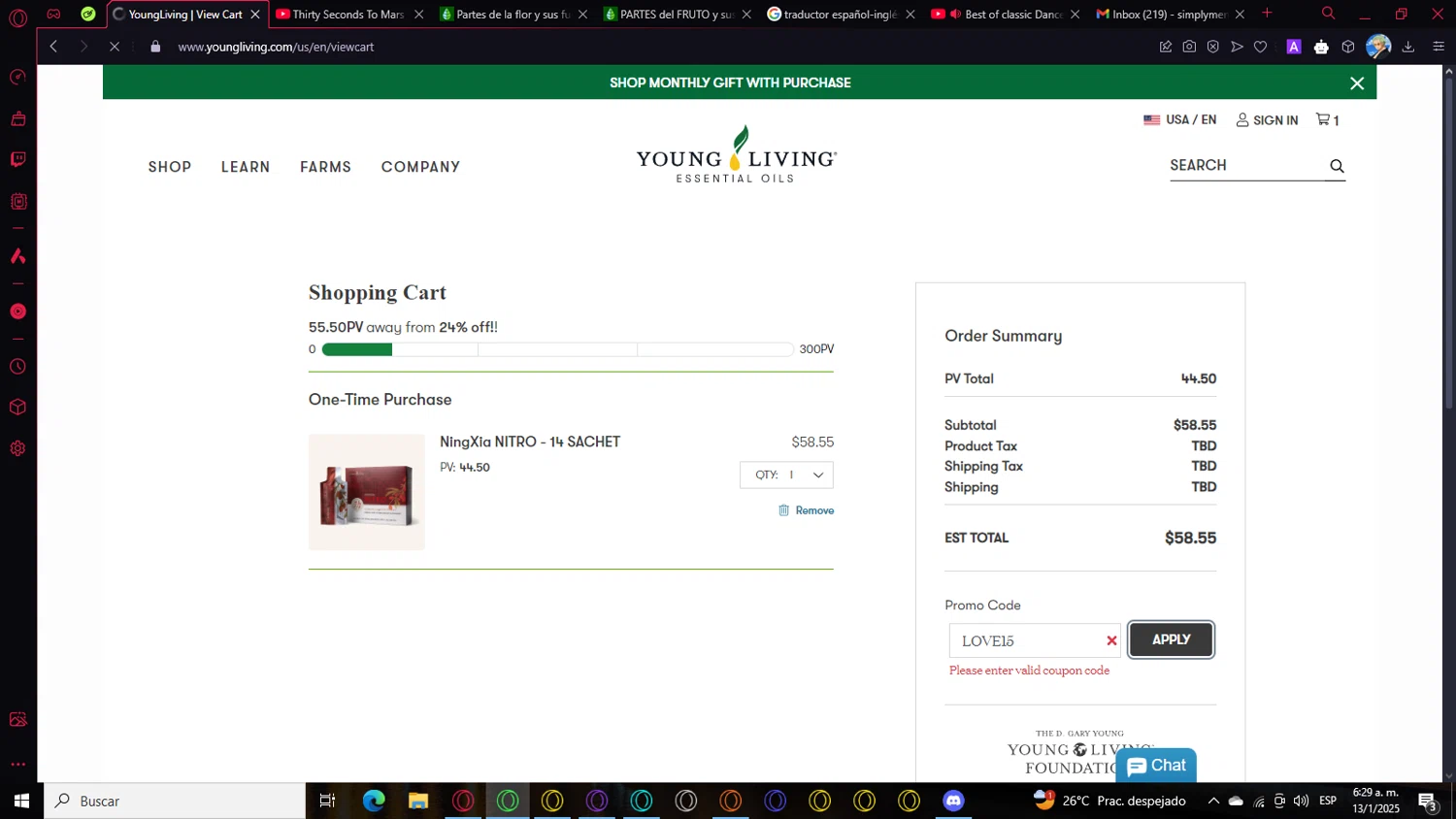Switch to traductor español-inglés tab
Image resolution: width=1456 pixels, height=819 pixels.
coord(840,14)
